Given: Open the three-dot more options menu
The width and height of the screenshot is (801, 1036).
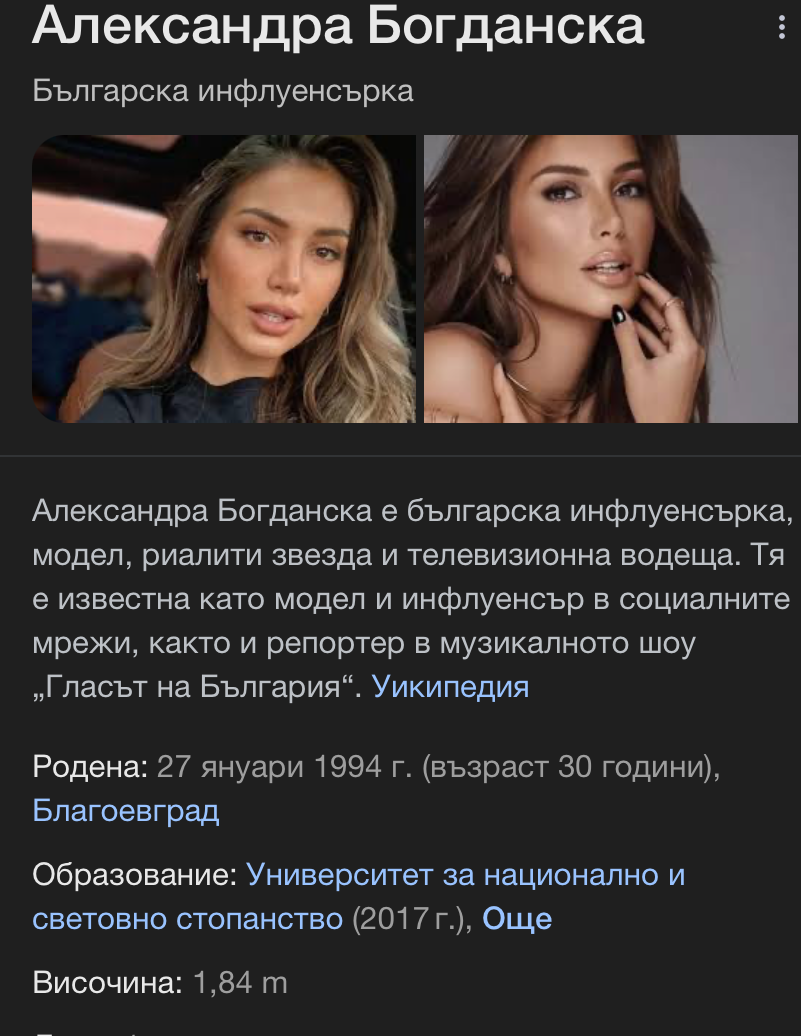Looking at the screenshot, I should pos(782,27).
